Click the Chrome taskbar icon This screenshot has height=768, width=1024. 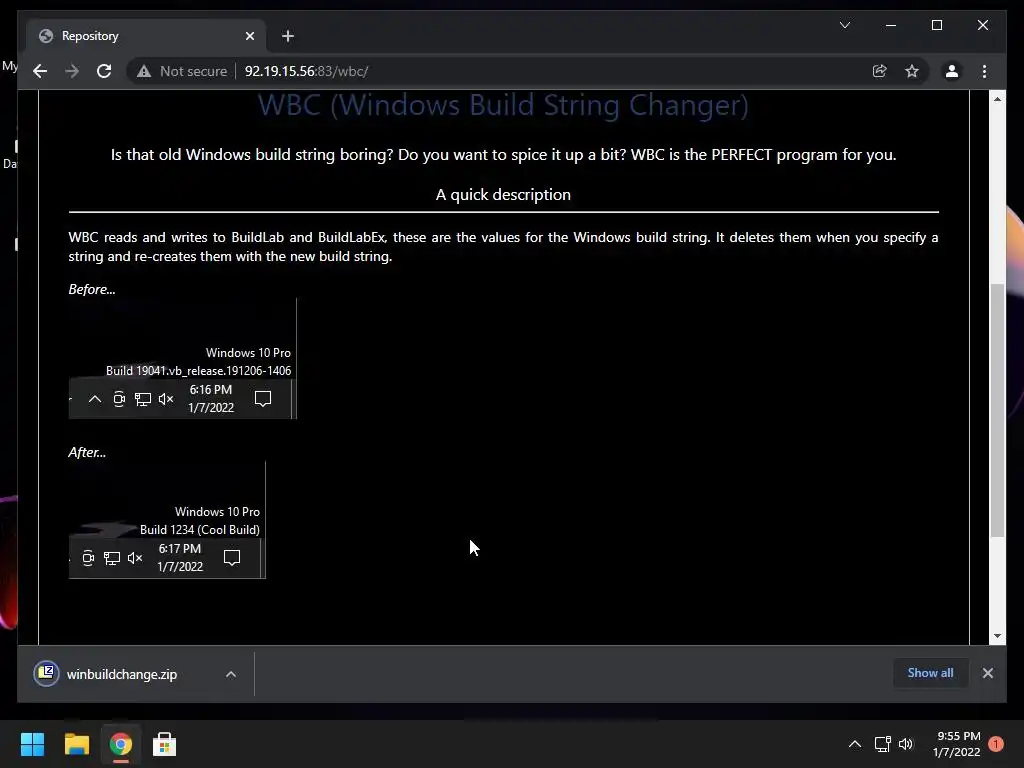pyautogui.click(x=121, y=744)
